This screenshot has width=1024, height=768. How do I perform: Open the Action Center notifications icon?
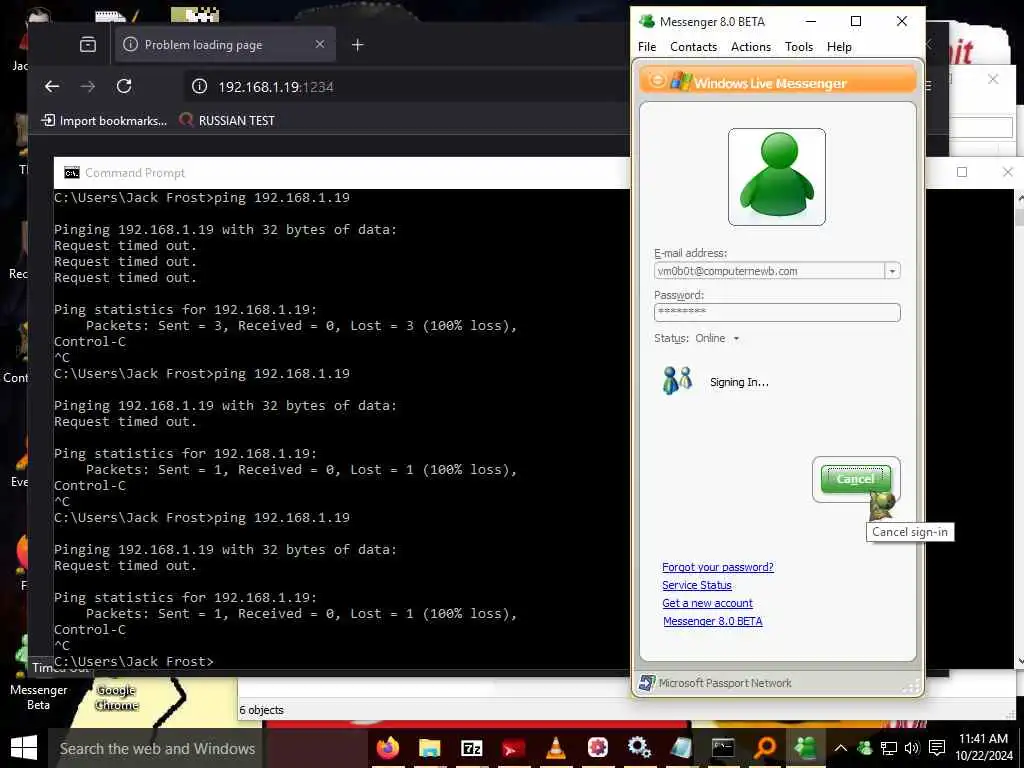point(937,748)
